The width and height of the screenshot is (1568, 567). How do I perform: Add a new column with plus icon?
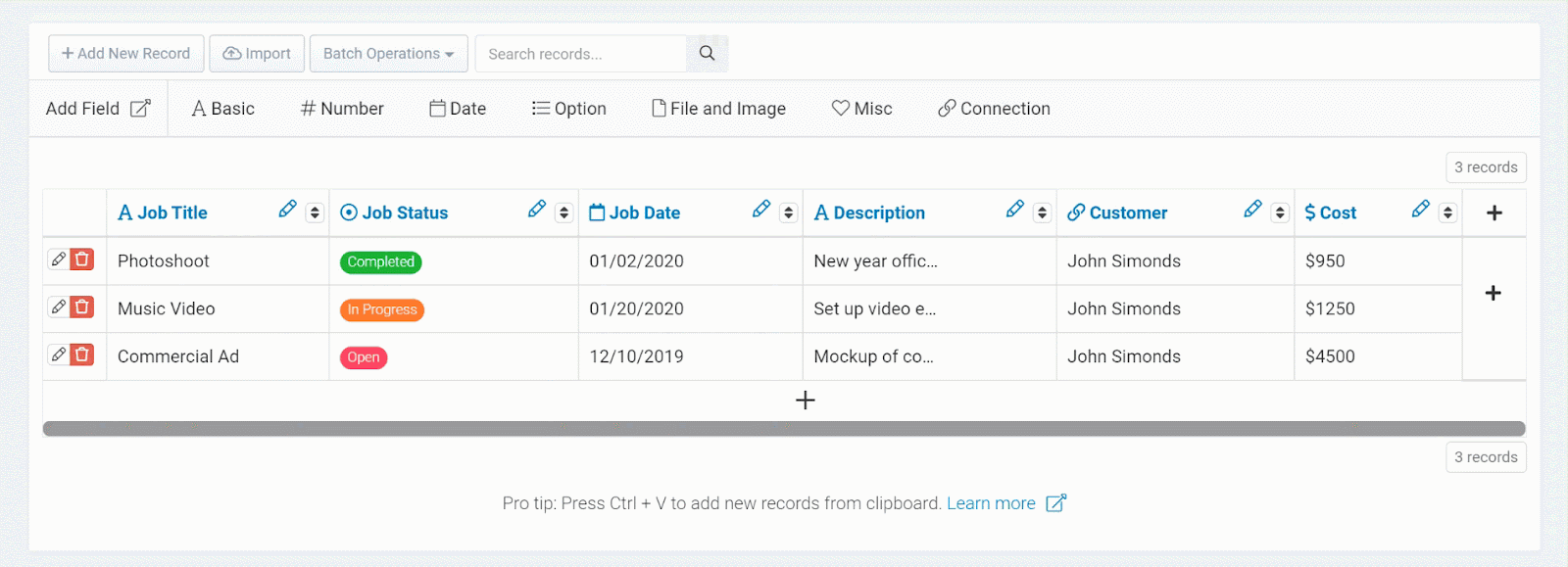[1494, 213]
